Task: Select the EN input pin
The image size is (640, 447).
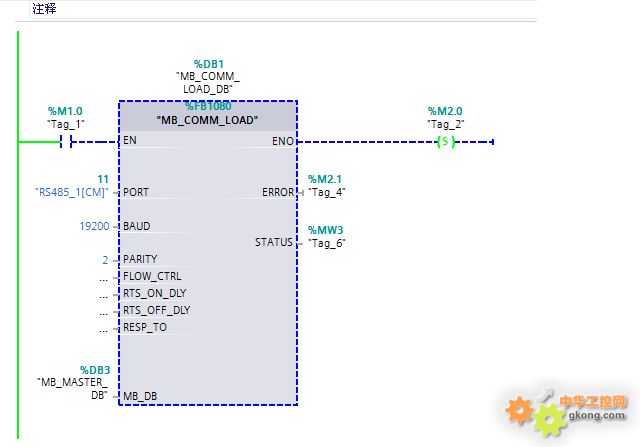Action: (130, 140)
